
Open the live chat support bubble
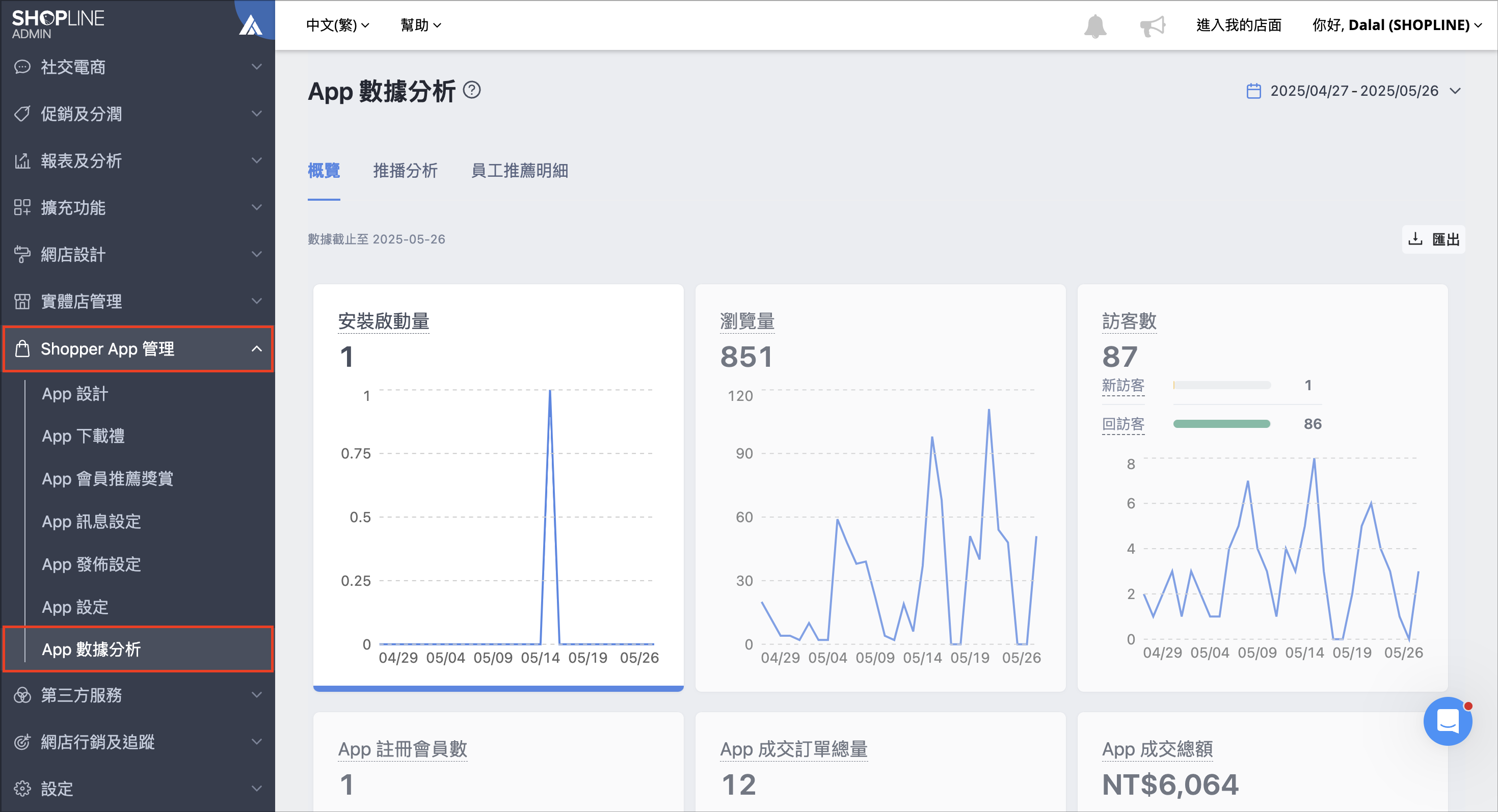tap(1448, 721)
